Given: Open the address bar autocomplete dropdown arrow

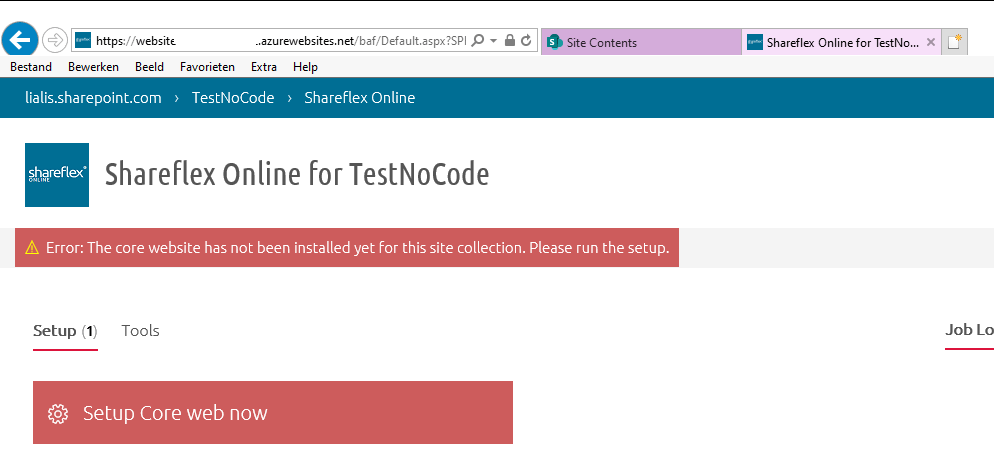Looking at the screenshot, I should pos(494,41).
